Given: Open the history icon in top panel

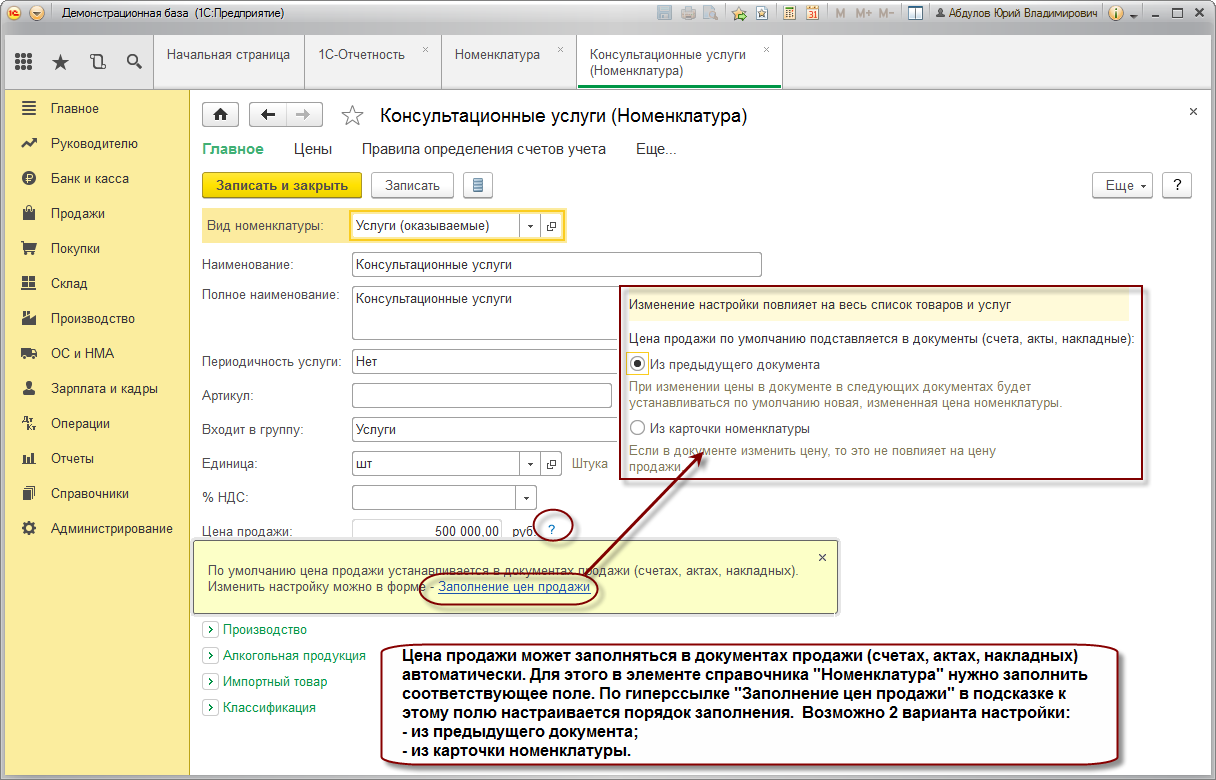Looking at the screenshot, I should pos(97,62).
